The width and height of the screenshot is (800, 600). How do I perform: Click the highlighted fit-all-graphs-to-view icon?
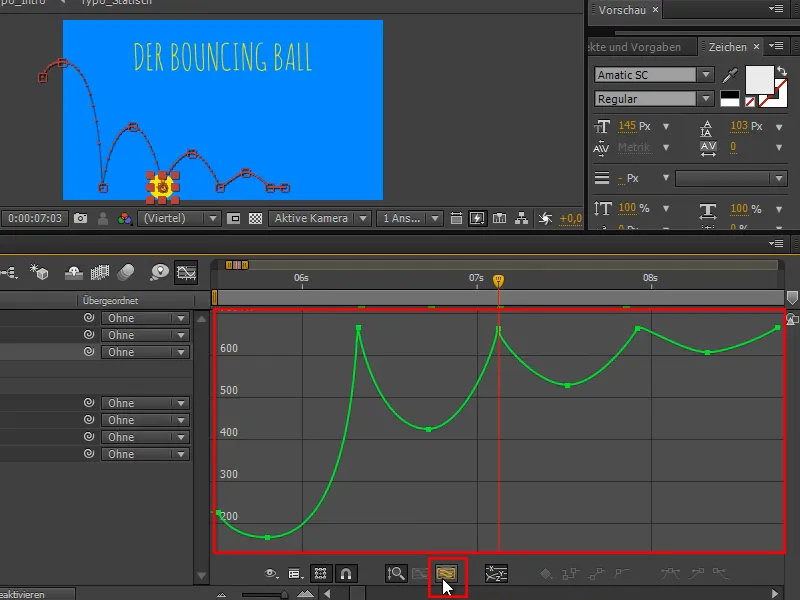pos(446,575)
